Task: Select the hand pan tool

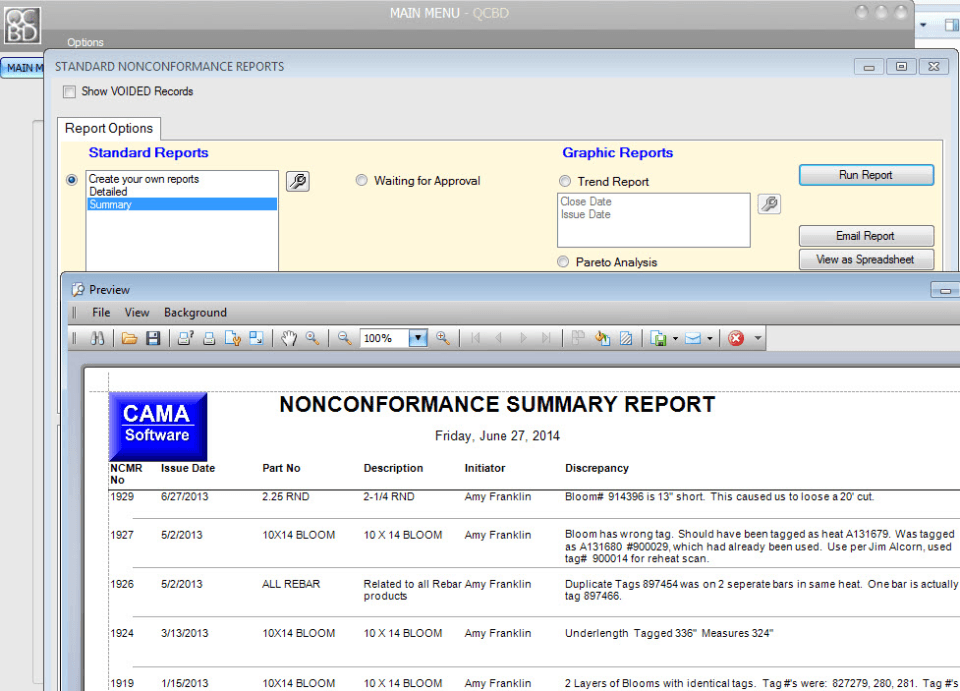Action: click(x=289, y=338)
